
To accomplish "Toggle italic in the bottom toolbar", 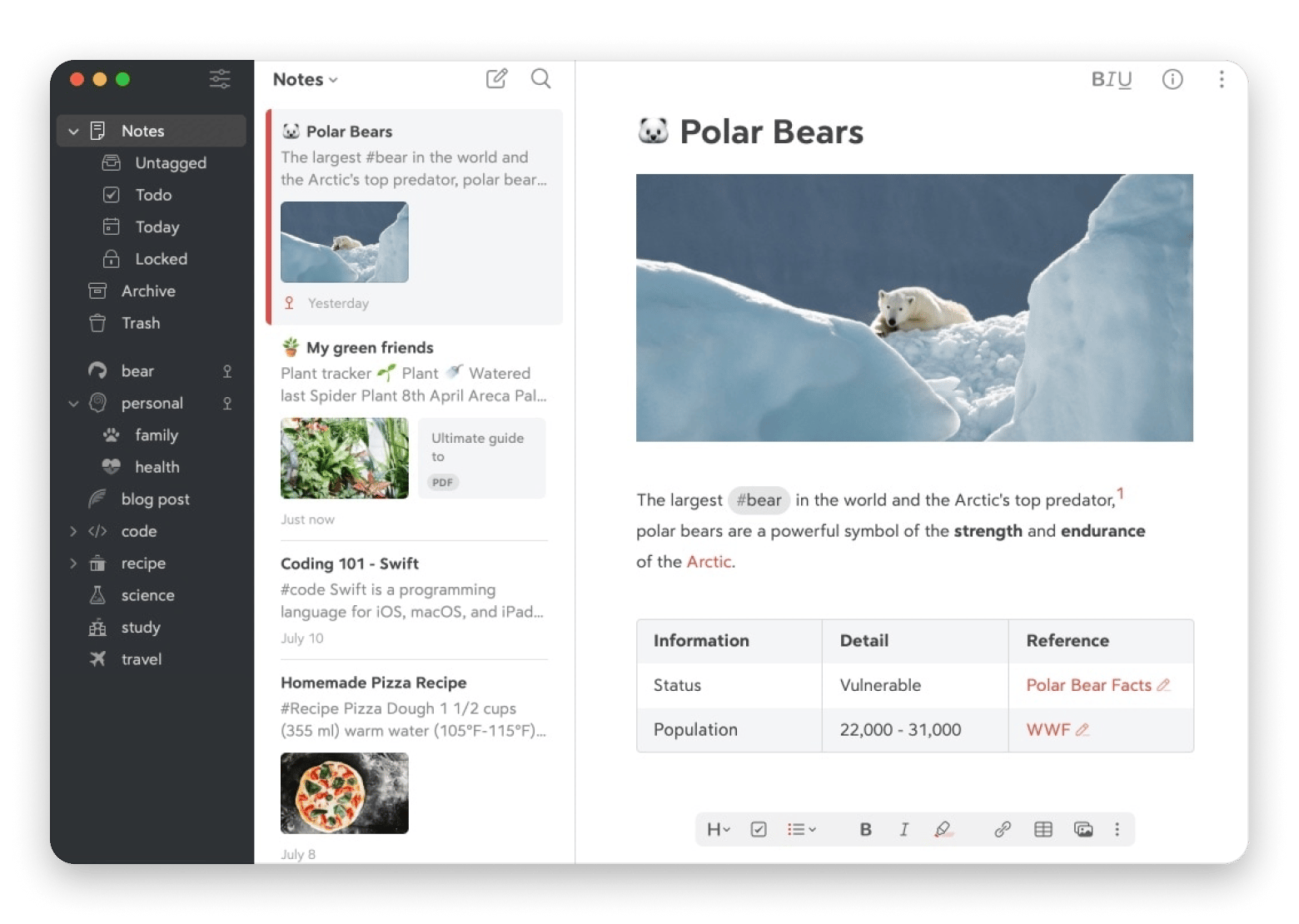I will 903,829.
